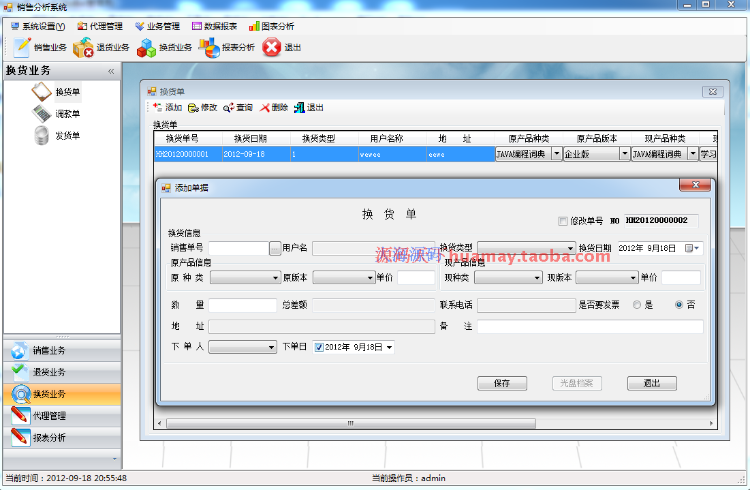Open the 下单日 date dropdown arrow
Screen dimensions: 750x490
(x=389, y=347)
